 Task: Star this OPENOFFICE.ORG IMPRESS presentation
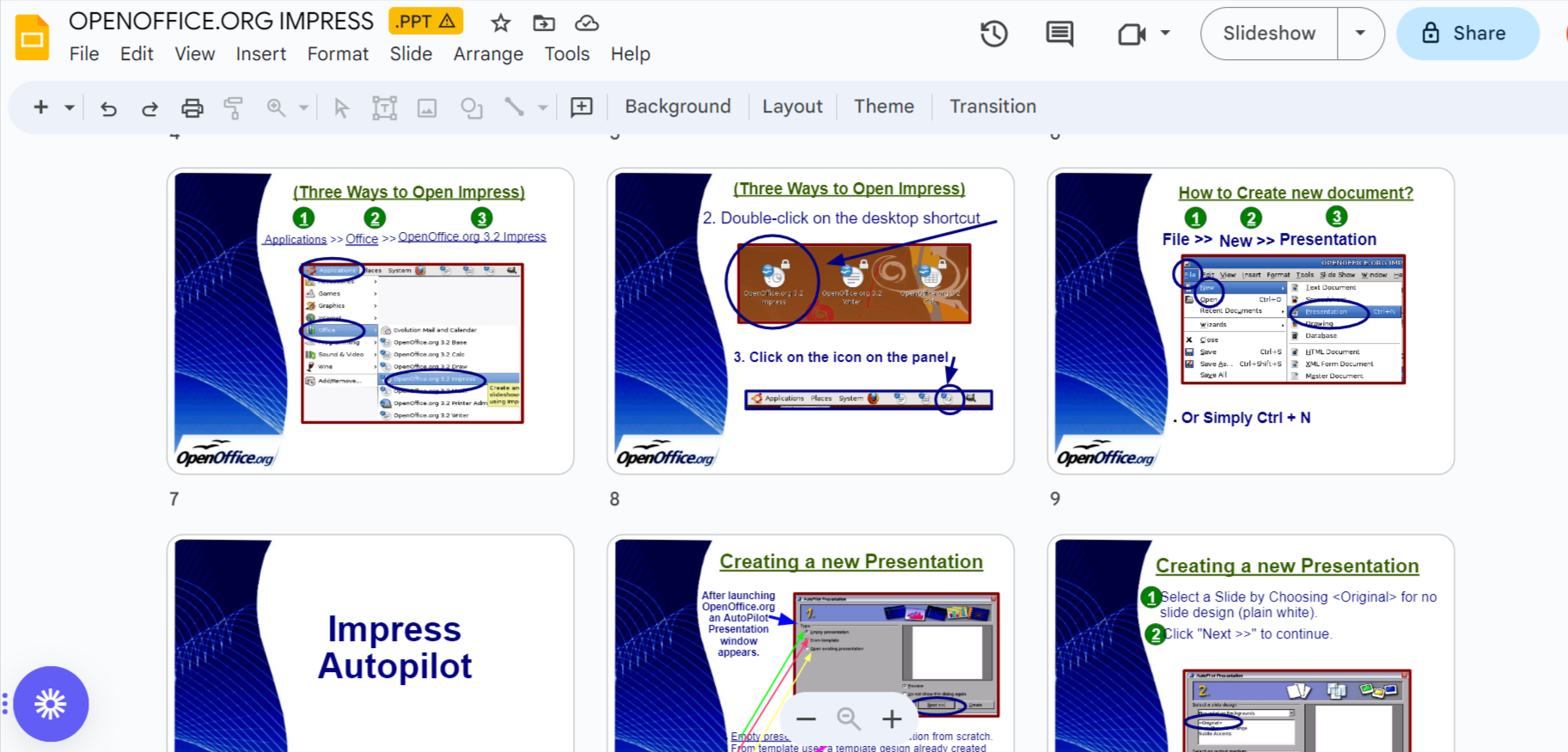pyautogui.click(x=501, y=23)
